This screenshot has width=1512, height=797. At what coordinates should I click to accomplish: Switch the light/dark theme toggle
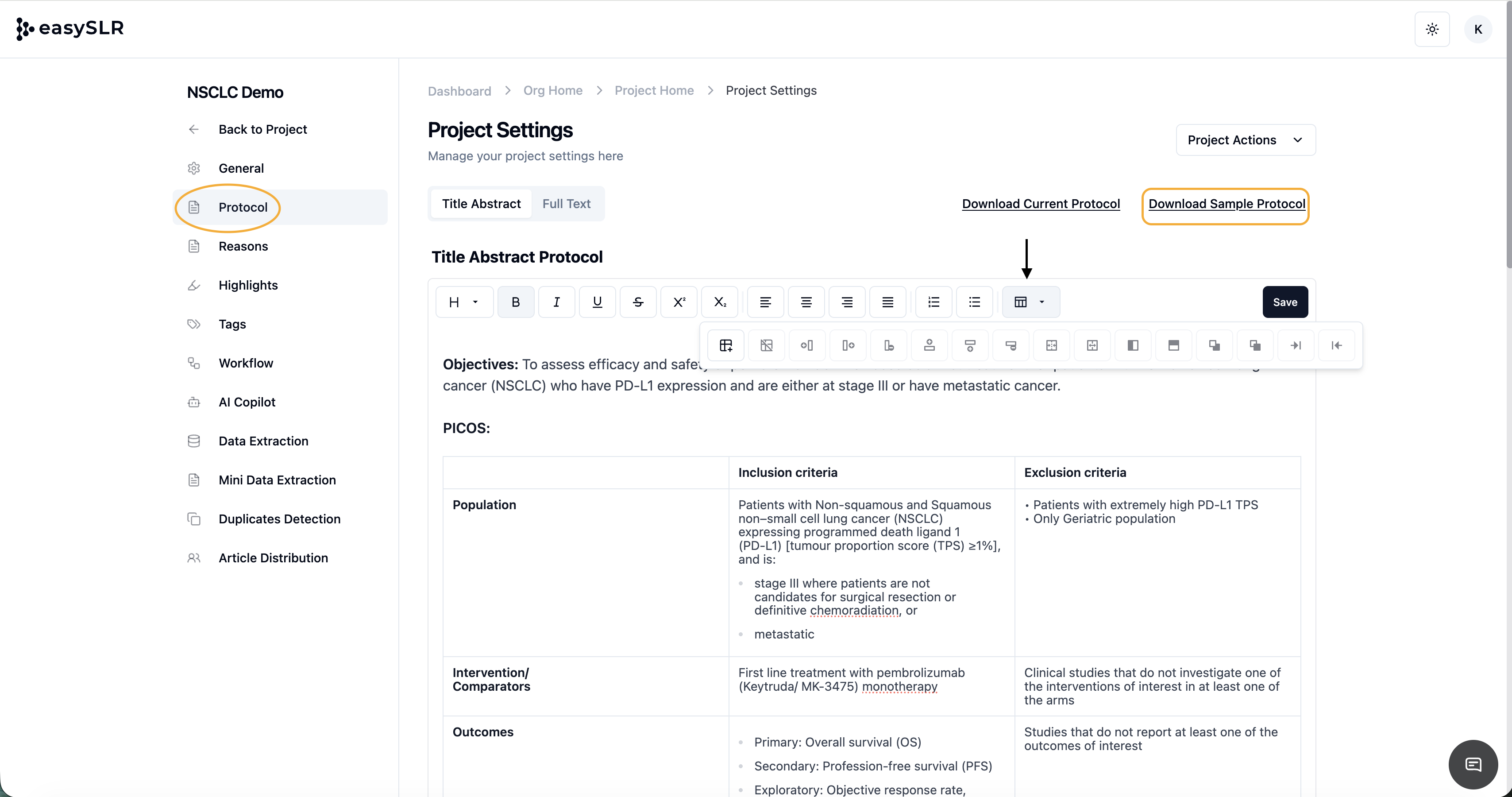1432,29
